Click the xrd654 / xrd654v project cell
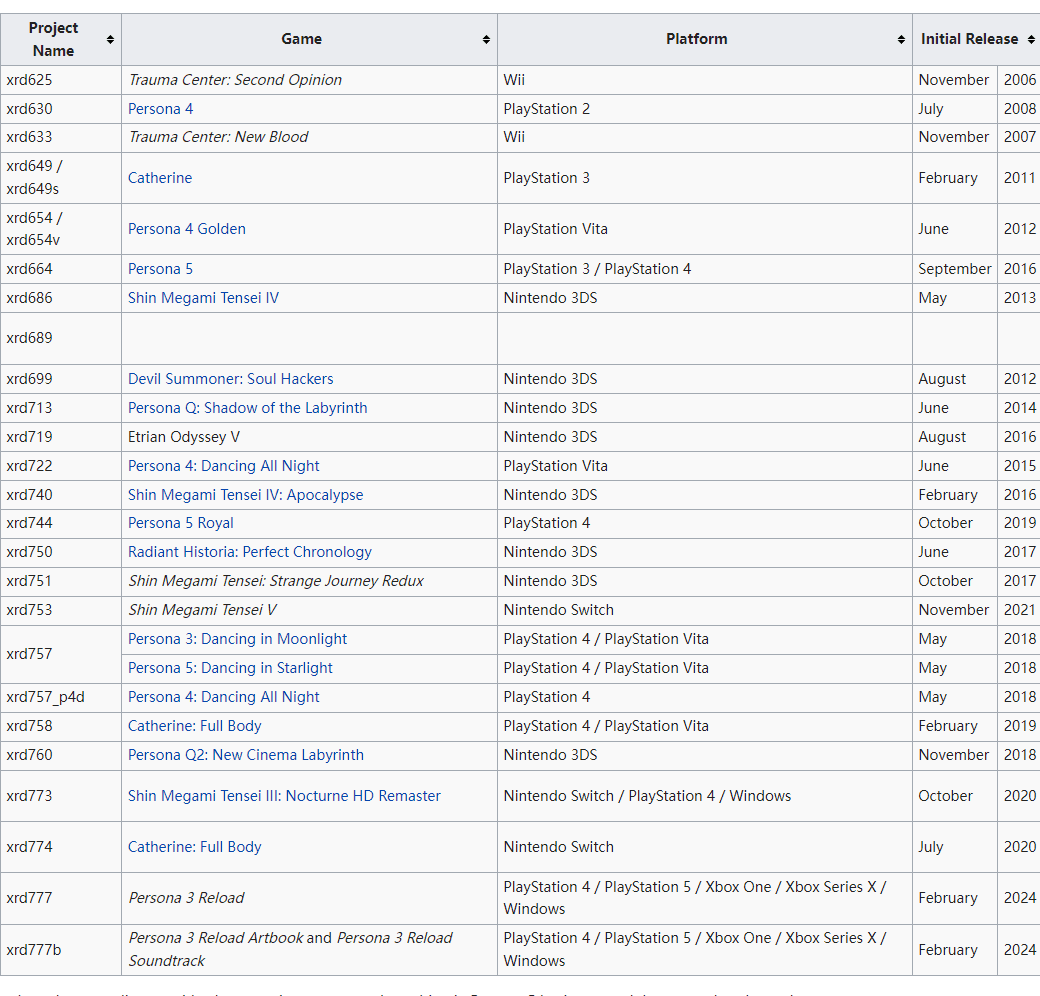 (x=61, y=229)
